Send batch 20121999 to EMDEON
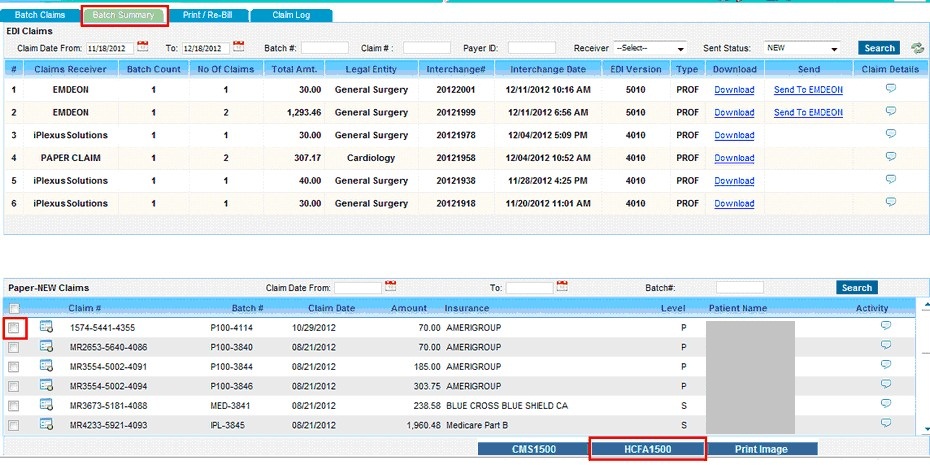The image size is (930, 465). (808, 113)
